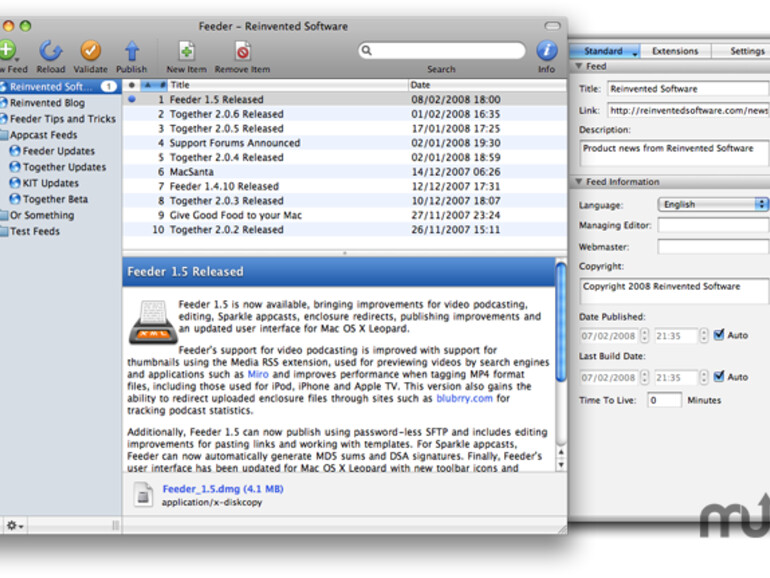Open the Standard tab dropdown arrow
Screen dimensions: 770x578
click(x=635, y=53)
